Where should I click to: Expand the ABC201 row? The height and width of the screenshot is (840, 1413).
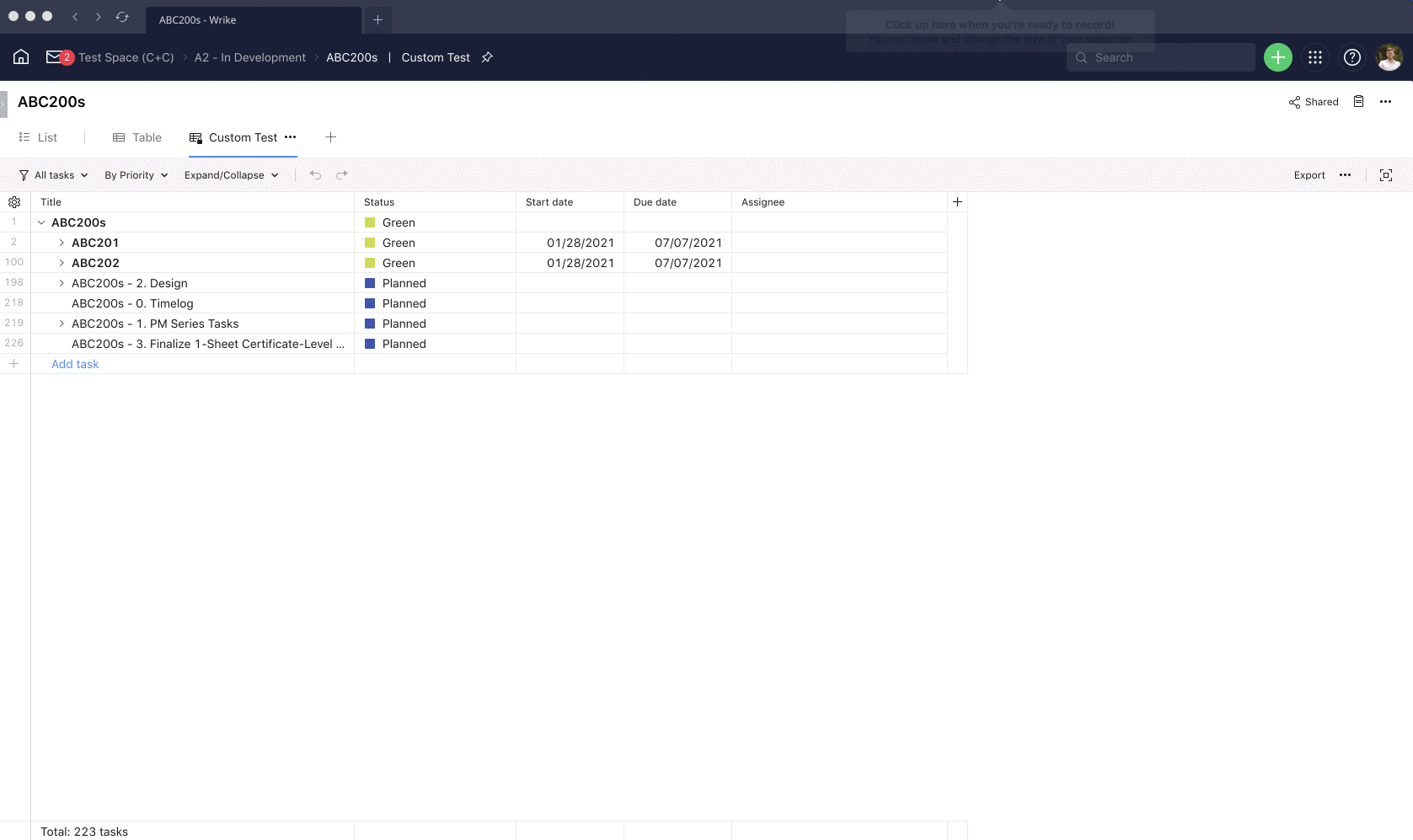coord(62,243)
